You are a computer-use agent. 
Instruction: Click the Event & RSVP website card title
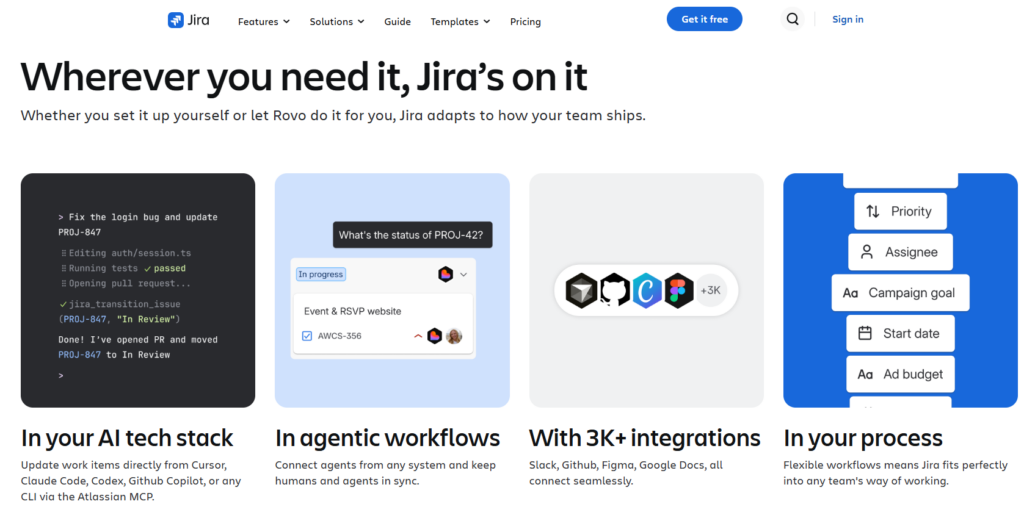(x=353, y=311)
